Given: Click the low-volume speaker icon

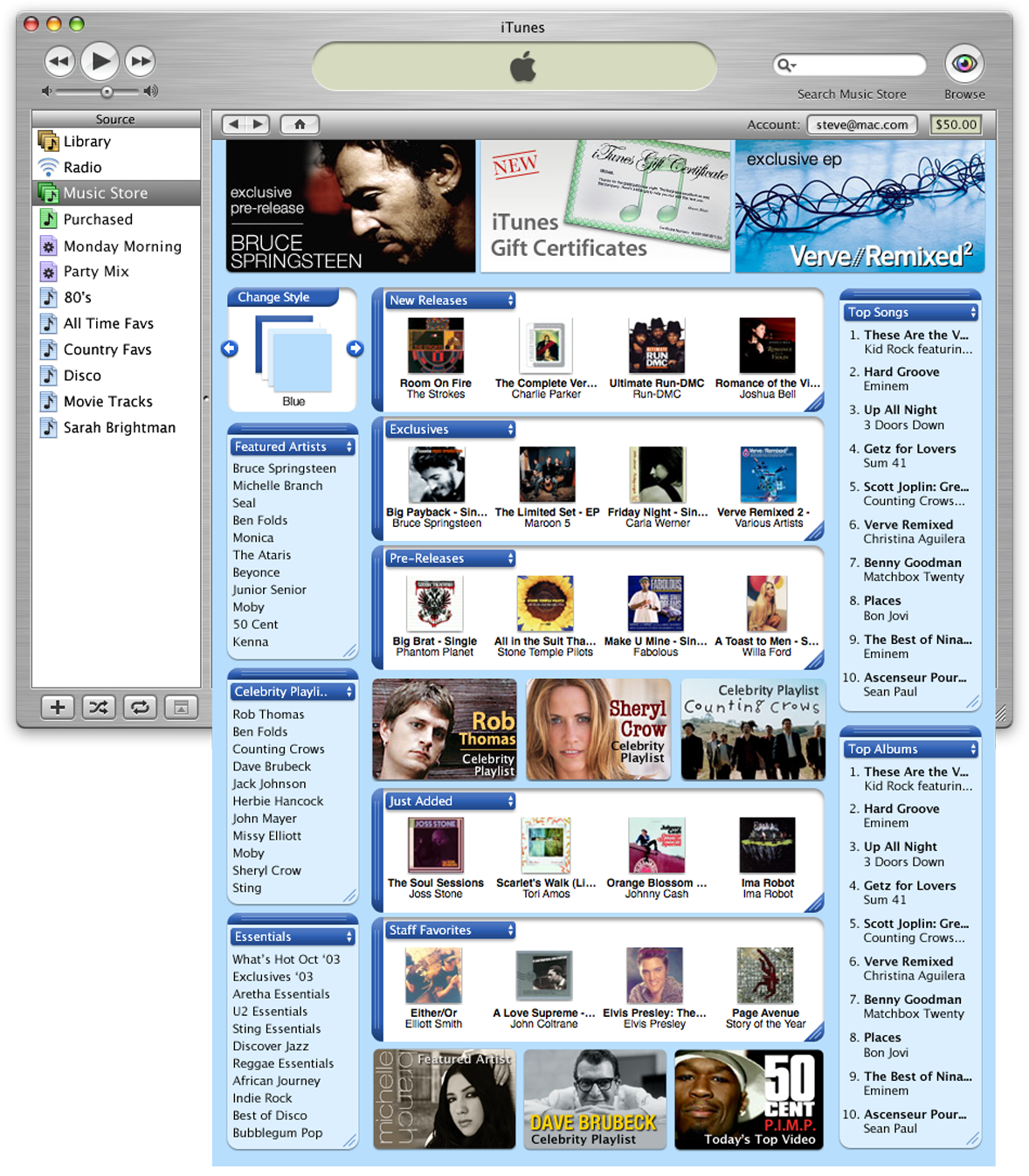Looking at the screenshot, I should [47, 92].
